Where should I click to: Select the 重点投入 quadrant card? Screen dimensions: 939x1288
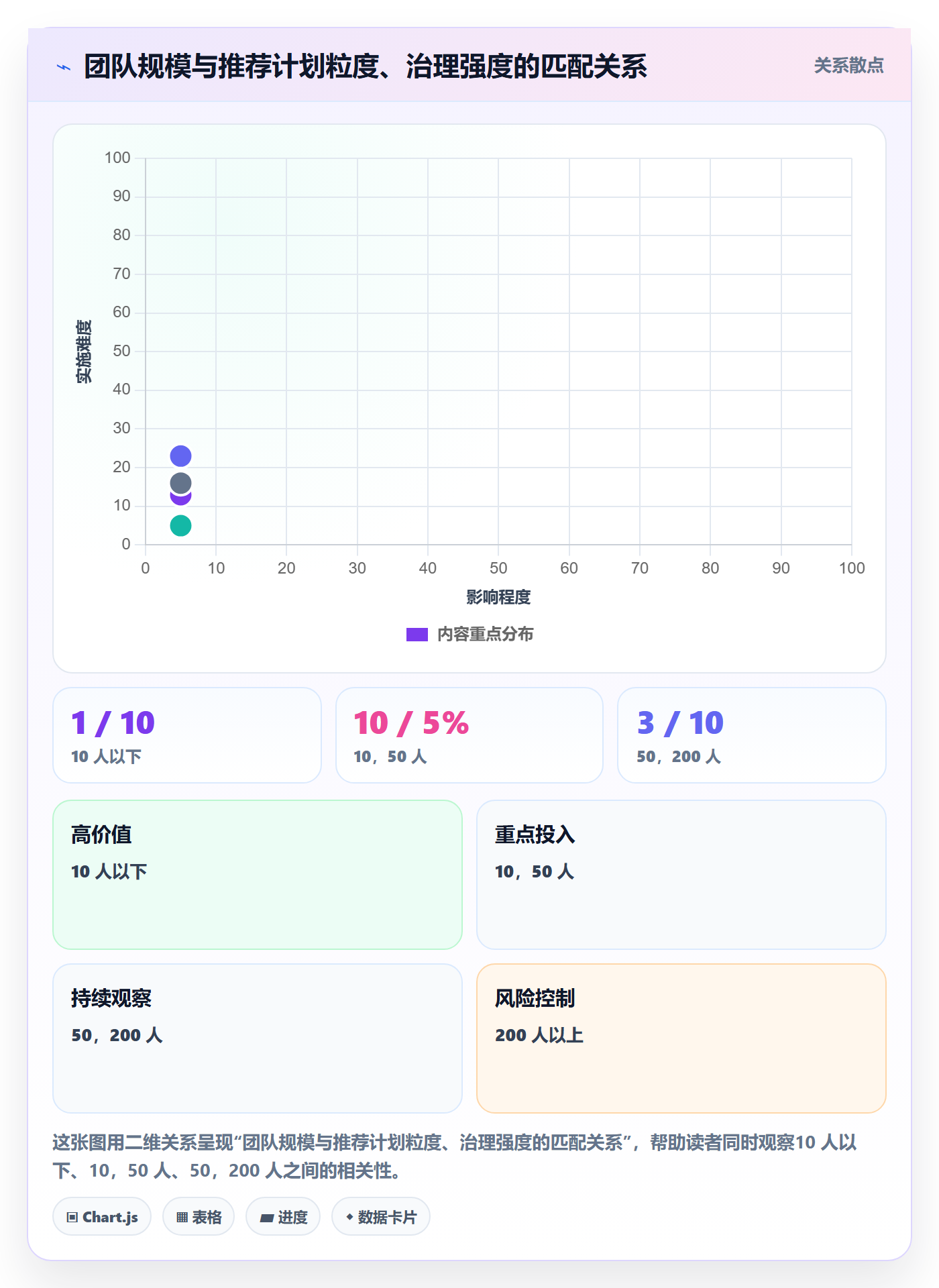pyautogui.click(x=681, y=875)
